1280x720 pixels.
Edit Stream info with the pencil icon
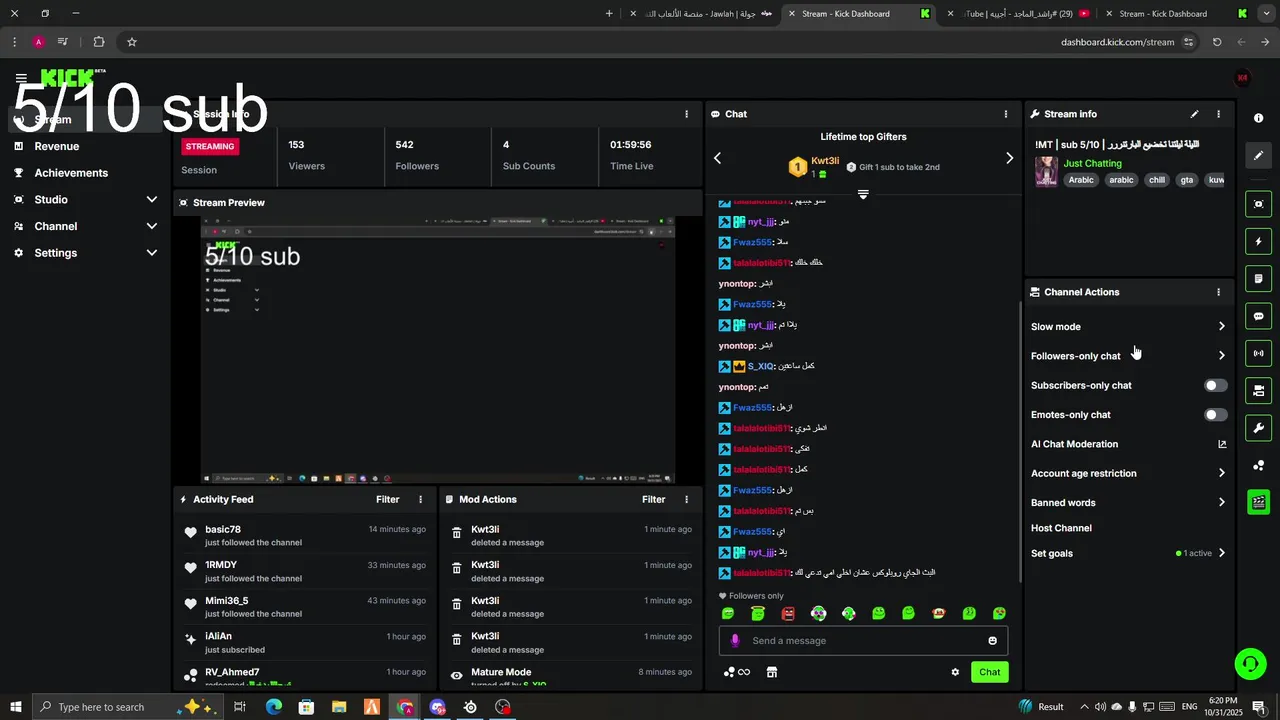pyautogui.click(x=1194, y=114)
